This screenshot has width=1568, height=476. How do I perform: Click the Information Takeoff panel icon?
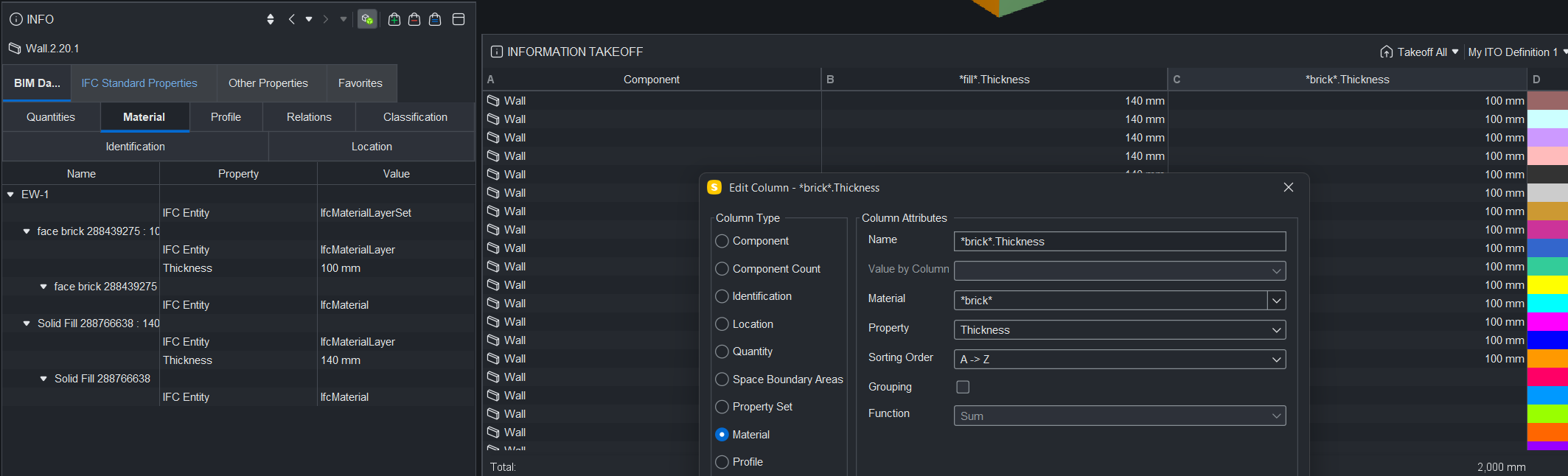497,52
